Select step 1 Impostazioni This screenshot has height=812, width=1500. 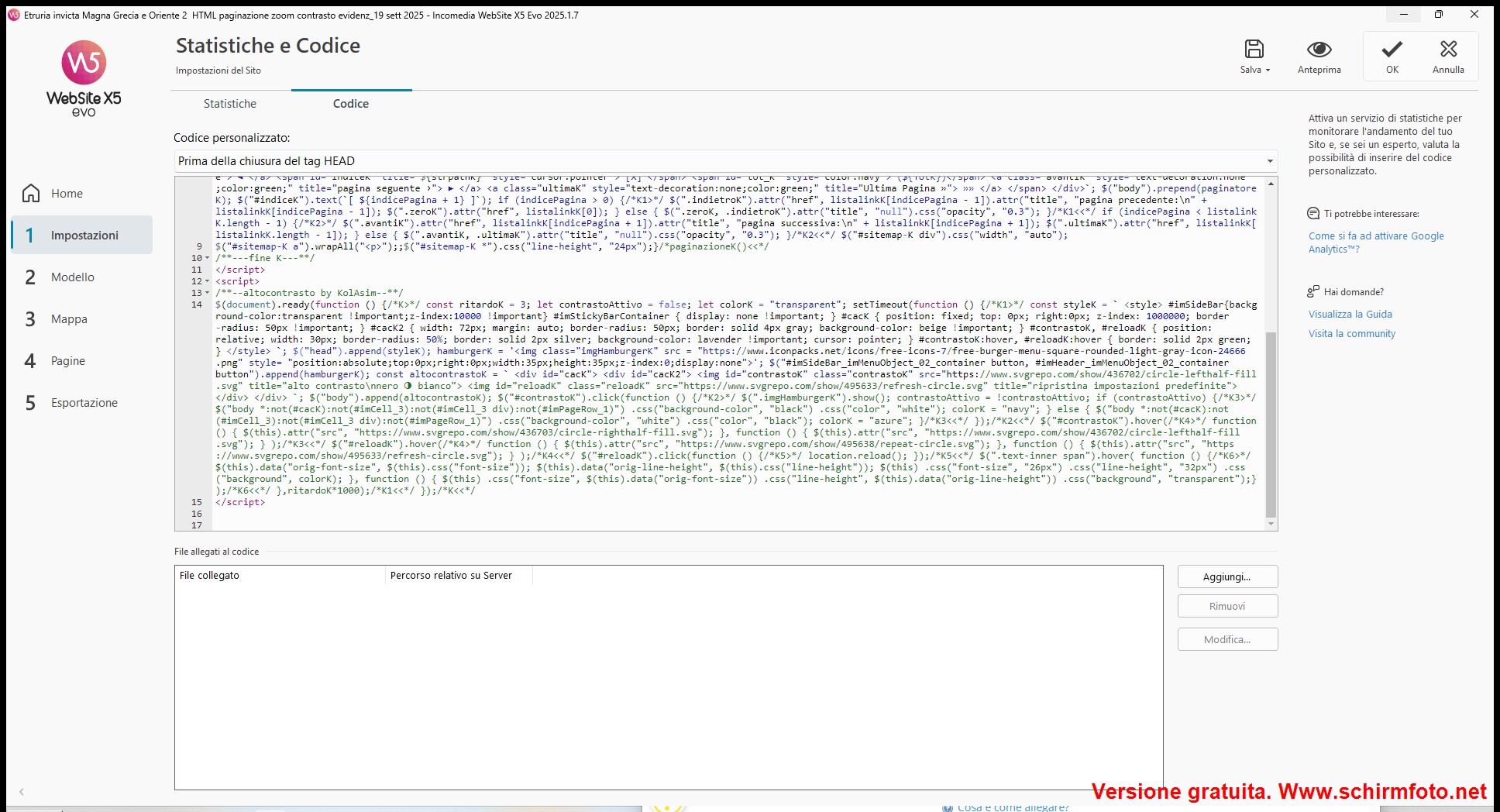[x=82, y=235]
